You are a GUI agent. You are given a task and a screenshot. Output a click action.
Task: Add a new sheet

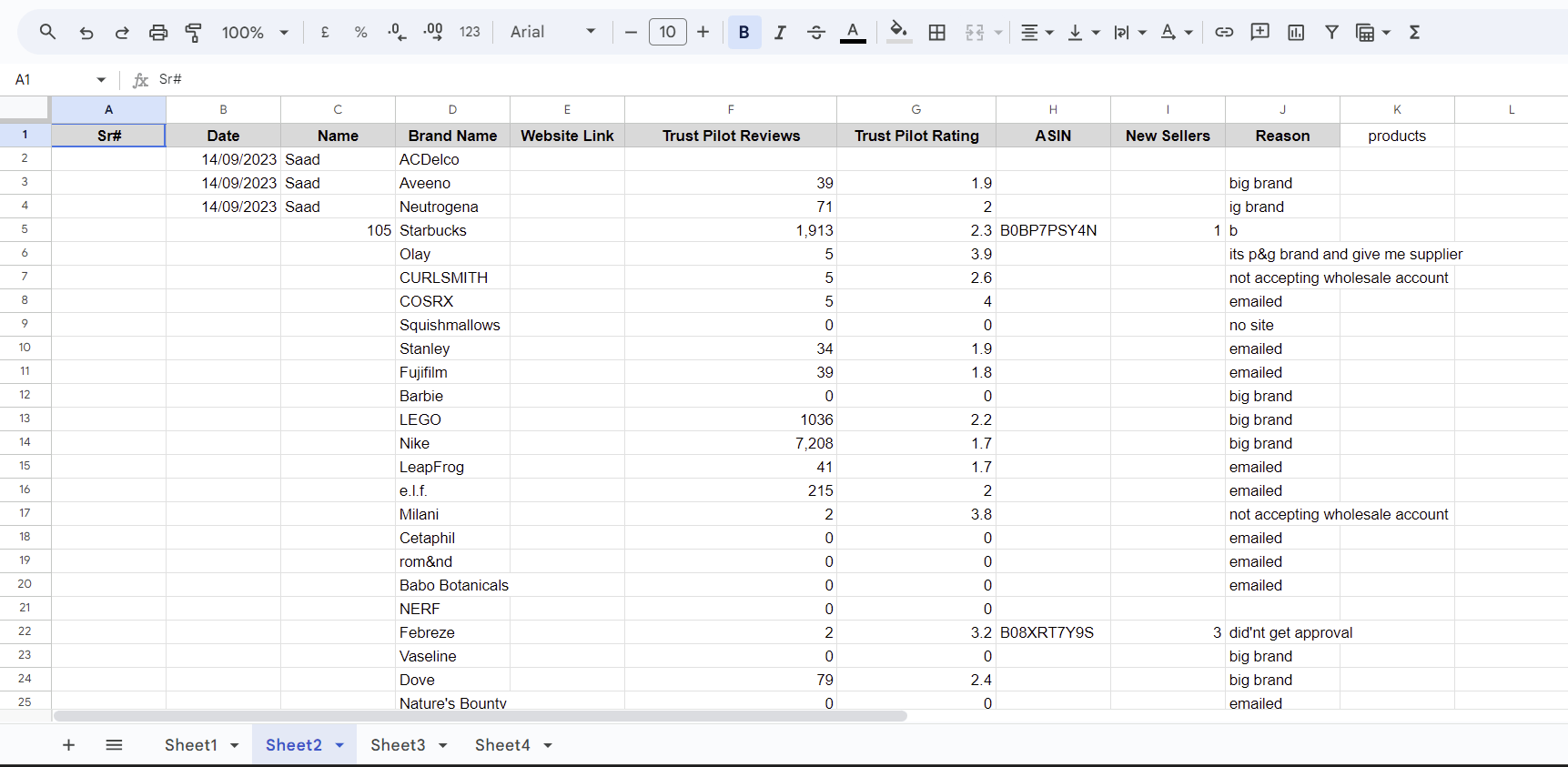coord(68,745)
